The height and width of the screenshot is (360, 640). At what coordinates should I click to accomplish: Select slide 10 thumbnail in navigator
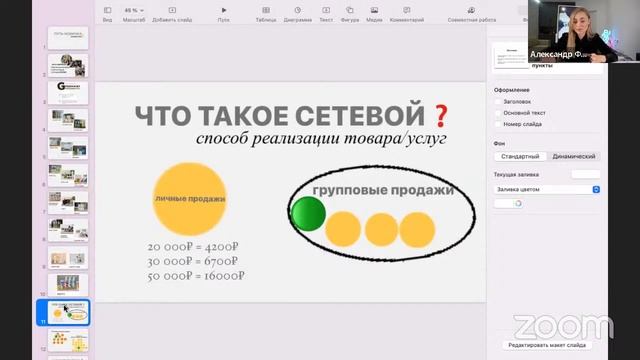pyautogui.click(x=68, y=284)
